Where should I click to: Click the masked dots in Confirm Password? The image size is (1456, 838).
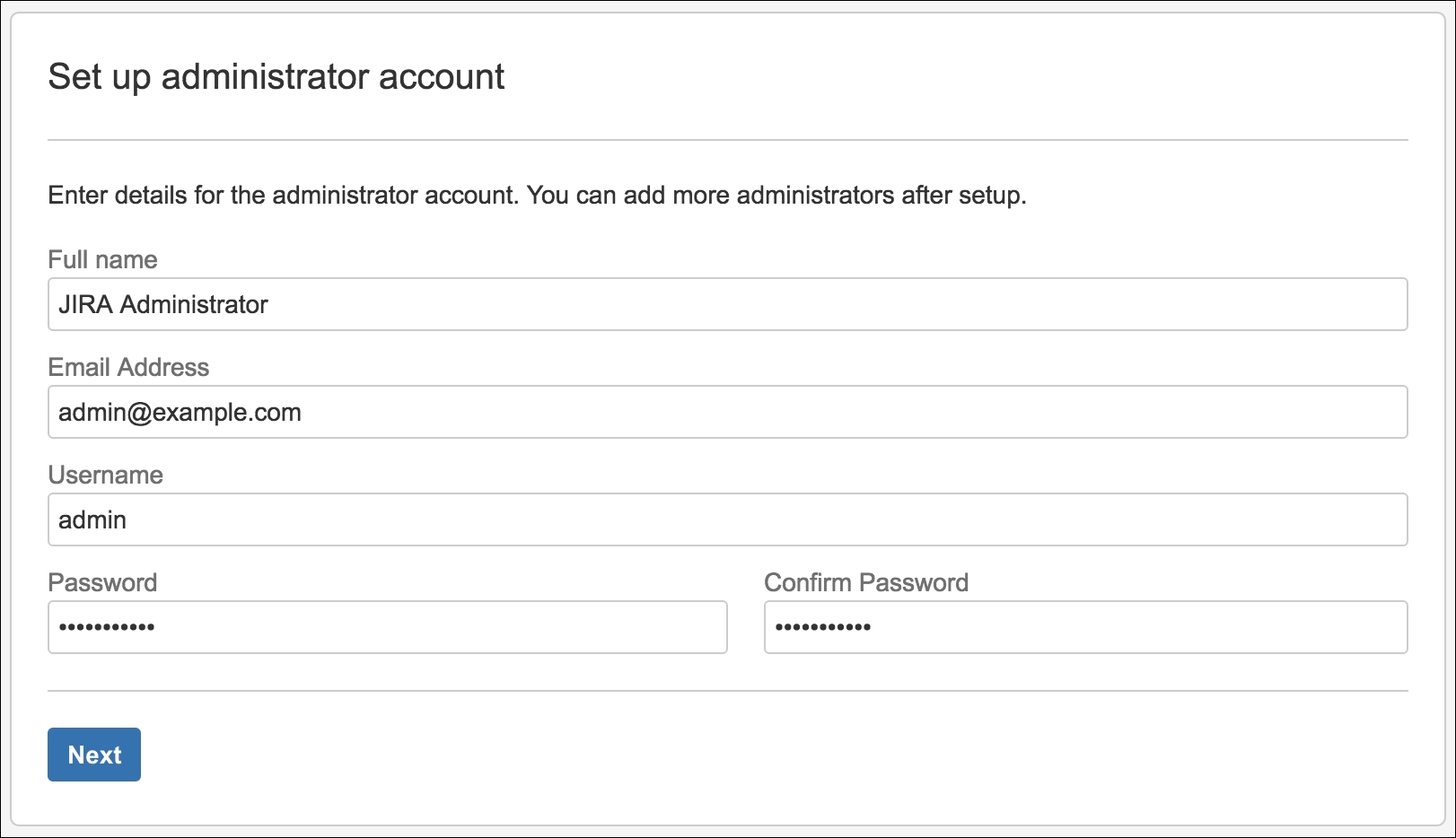823,627
